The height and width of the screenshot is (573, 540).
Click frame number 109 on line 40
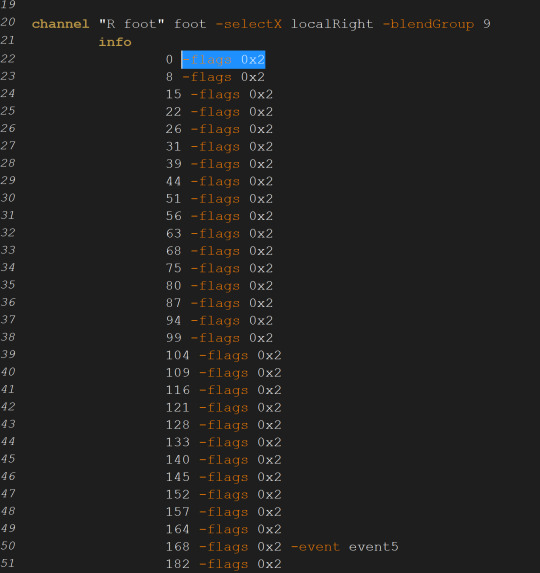click(x=178, y=373)
